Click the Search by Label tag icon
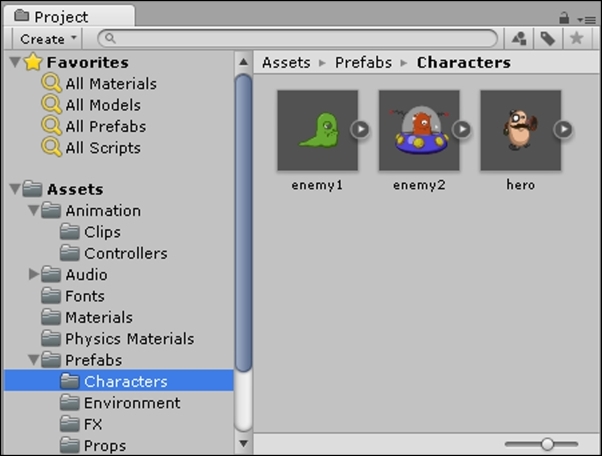 click(548, 38)
